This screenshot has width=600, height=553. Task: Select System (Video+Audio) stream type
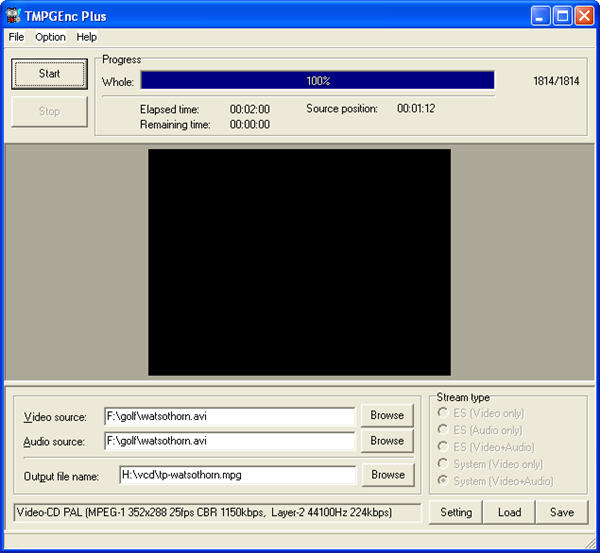[496, 481]
